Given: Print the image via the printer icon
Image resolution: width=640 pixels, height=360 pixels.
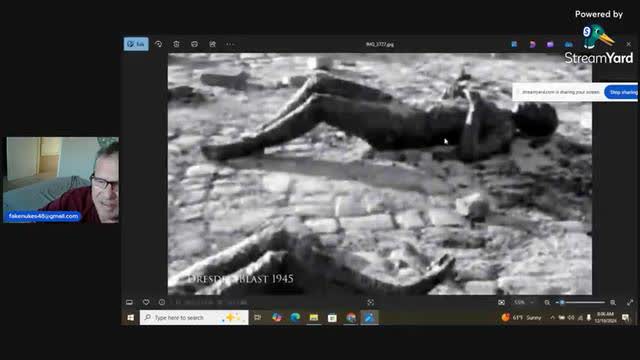Looking at the screenshot, I should (194, 44).
